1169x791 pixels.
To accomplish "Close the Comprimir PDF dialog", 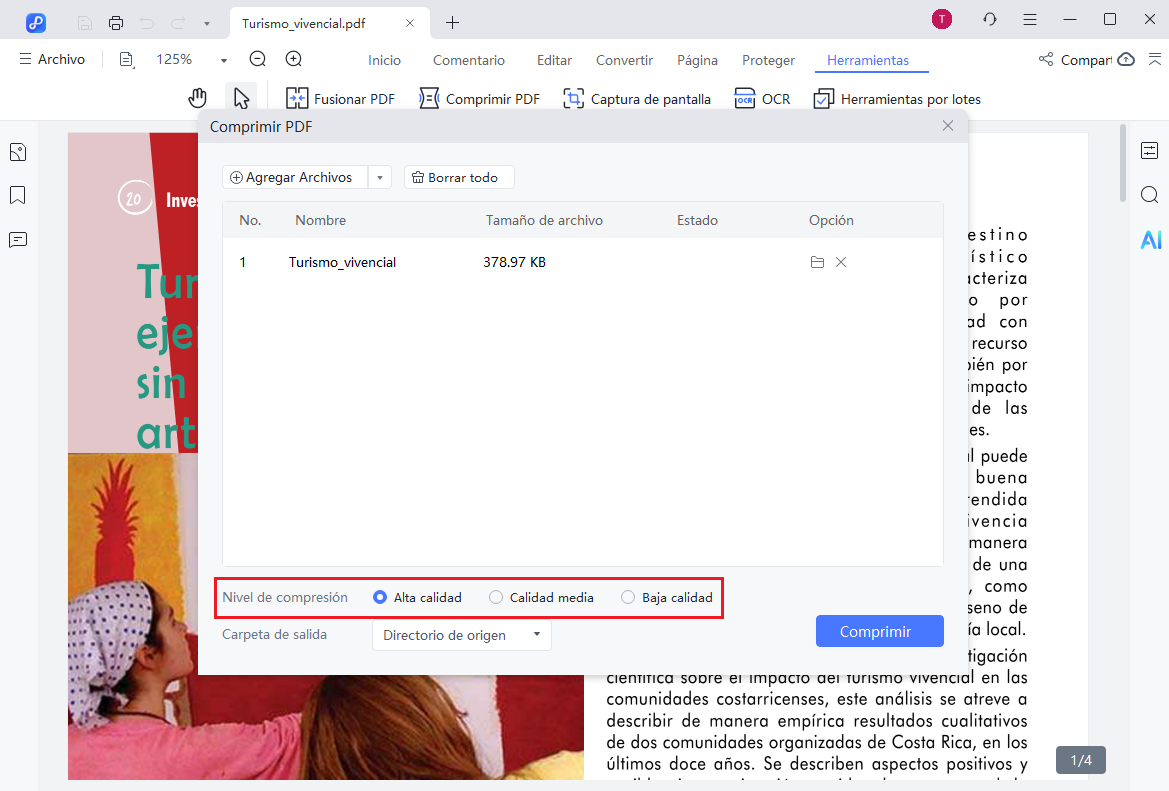I will pyautogui.click(x=948, y=126).
